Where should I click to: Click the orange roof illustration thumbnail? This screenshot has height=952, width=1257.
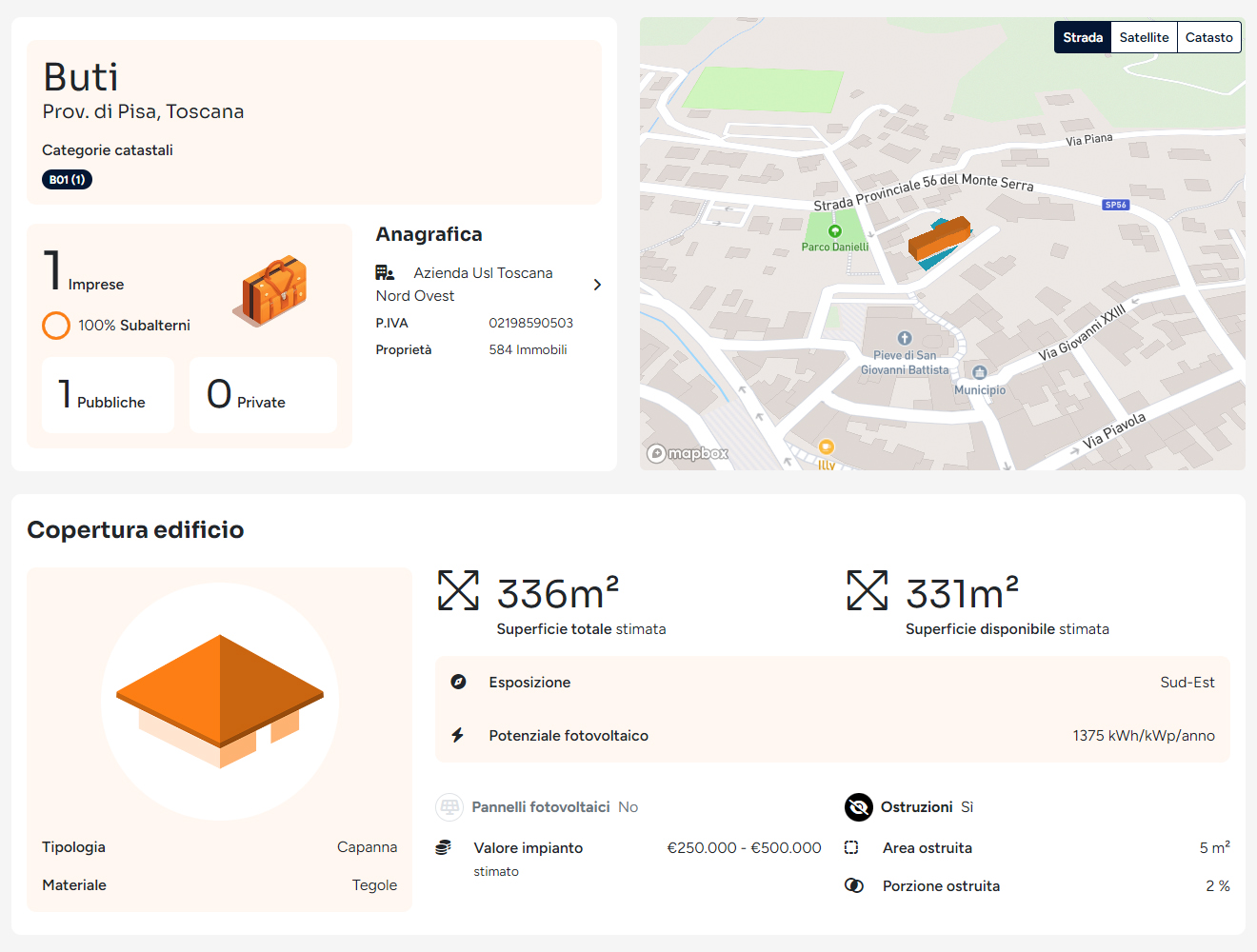pos(220,702)
